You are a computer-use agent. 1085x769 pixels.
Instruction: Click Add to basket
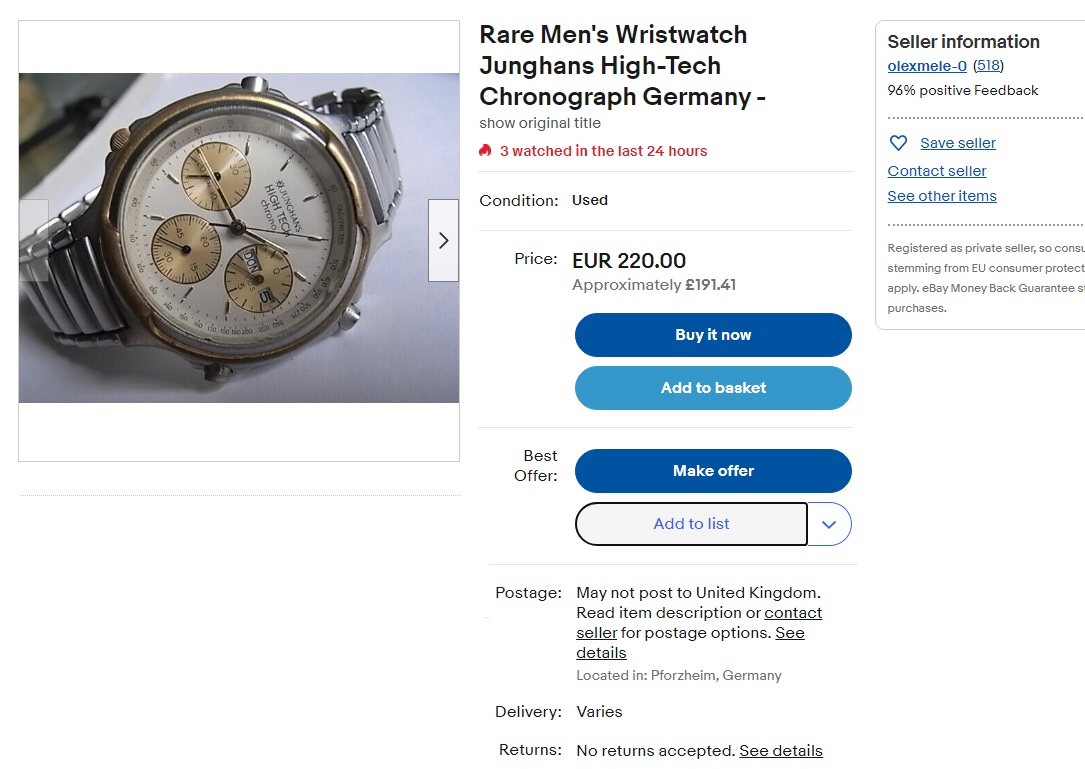pos(712,387)
